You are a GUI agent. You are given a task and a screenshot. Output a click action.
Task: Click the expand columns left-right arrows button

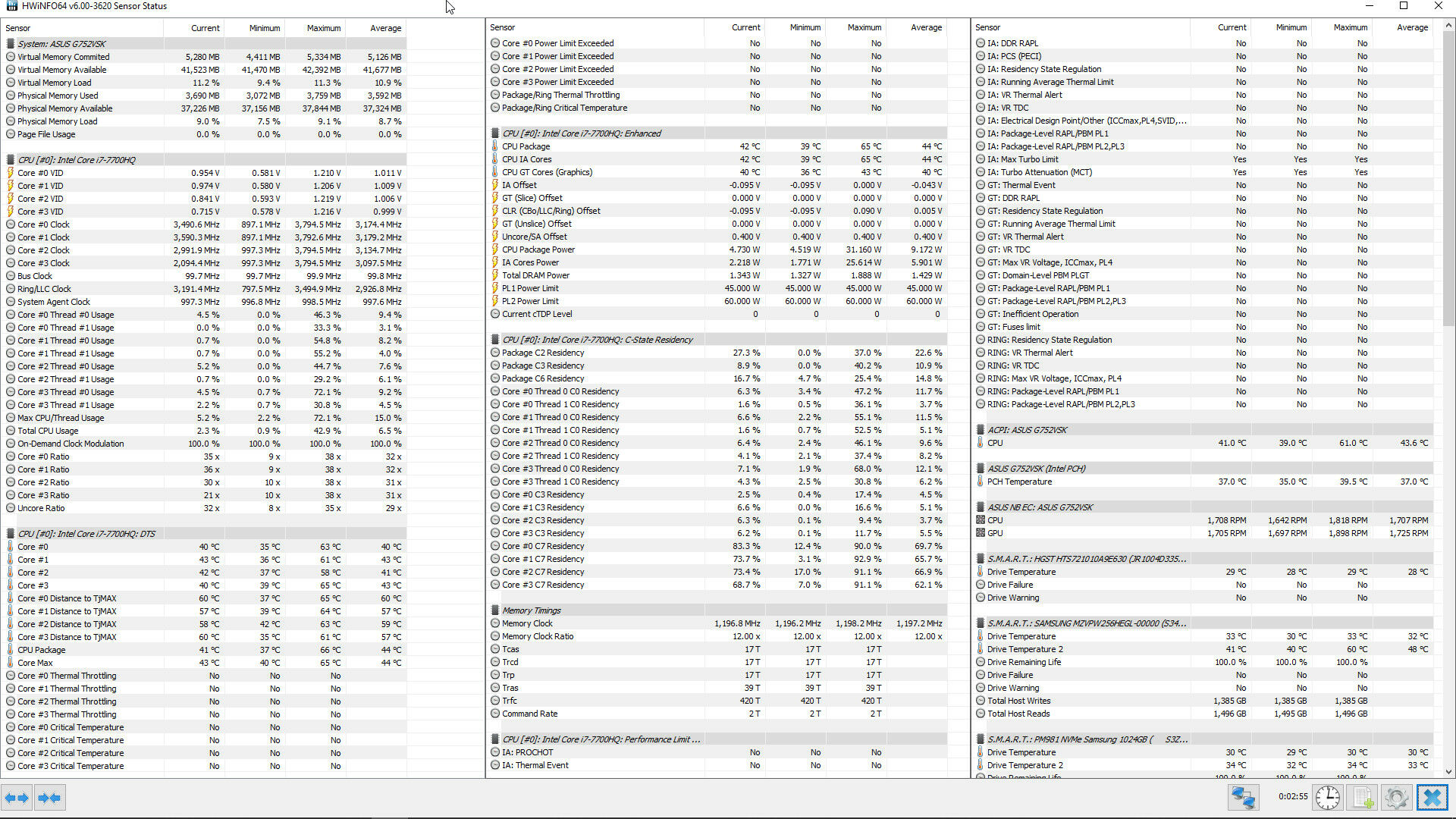coord(17,798)
